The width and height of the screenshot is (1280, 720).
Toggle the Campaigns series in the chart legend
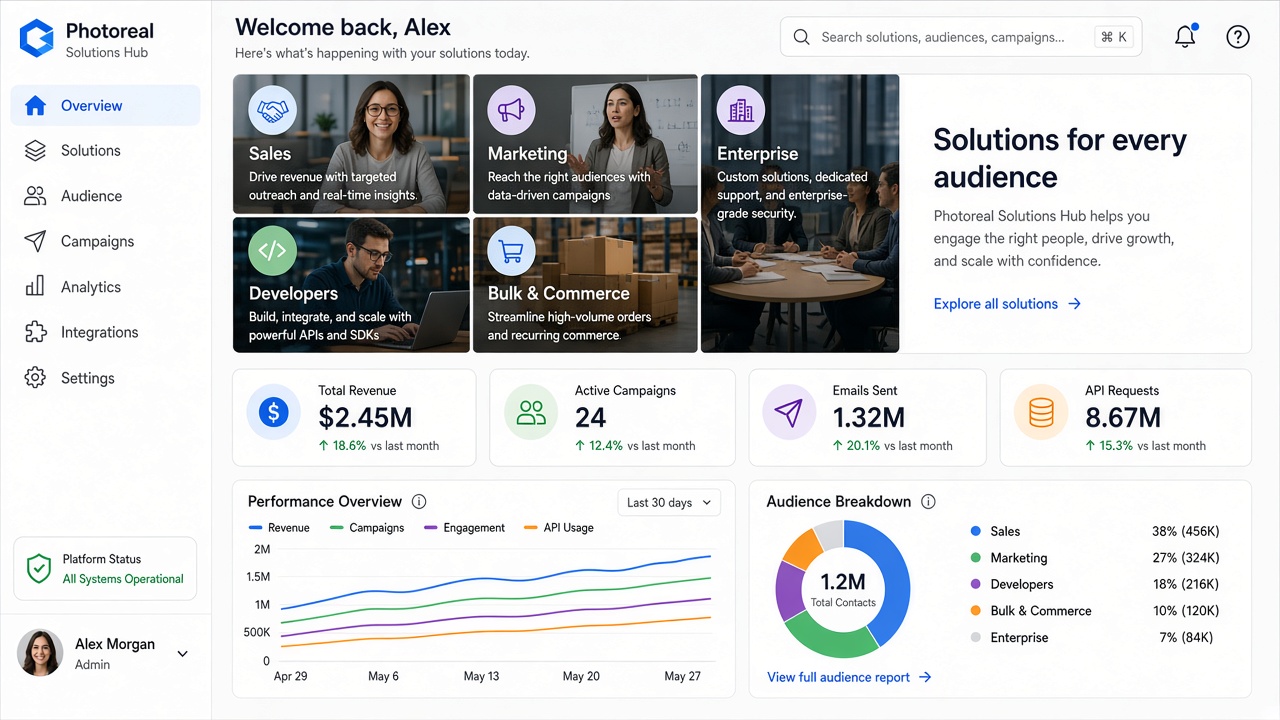point(366,528)
